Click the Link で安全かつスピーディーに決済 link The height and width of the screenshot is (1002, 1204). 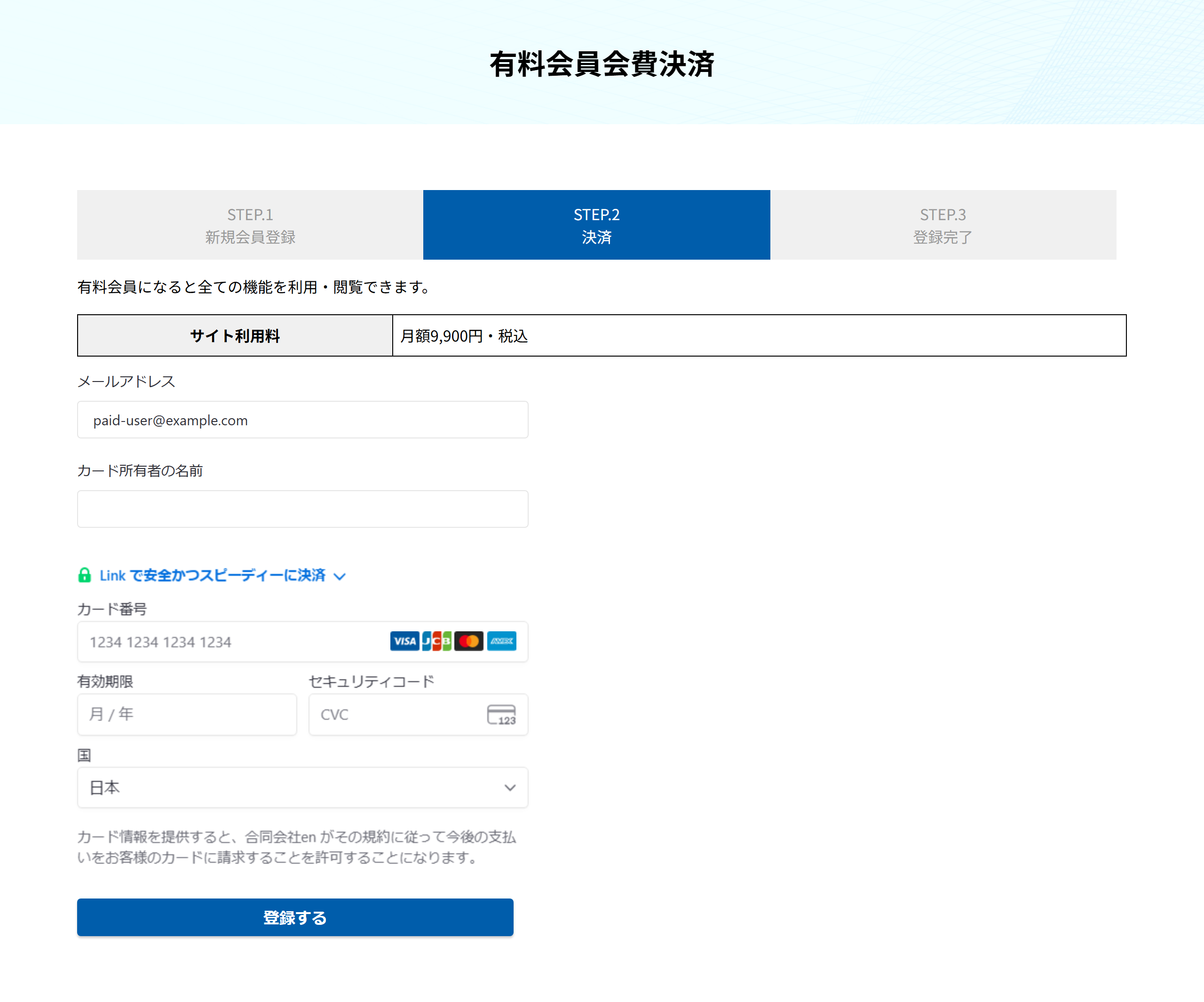point(212,575)
